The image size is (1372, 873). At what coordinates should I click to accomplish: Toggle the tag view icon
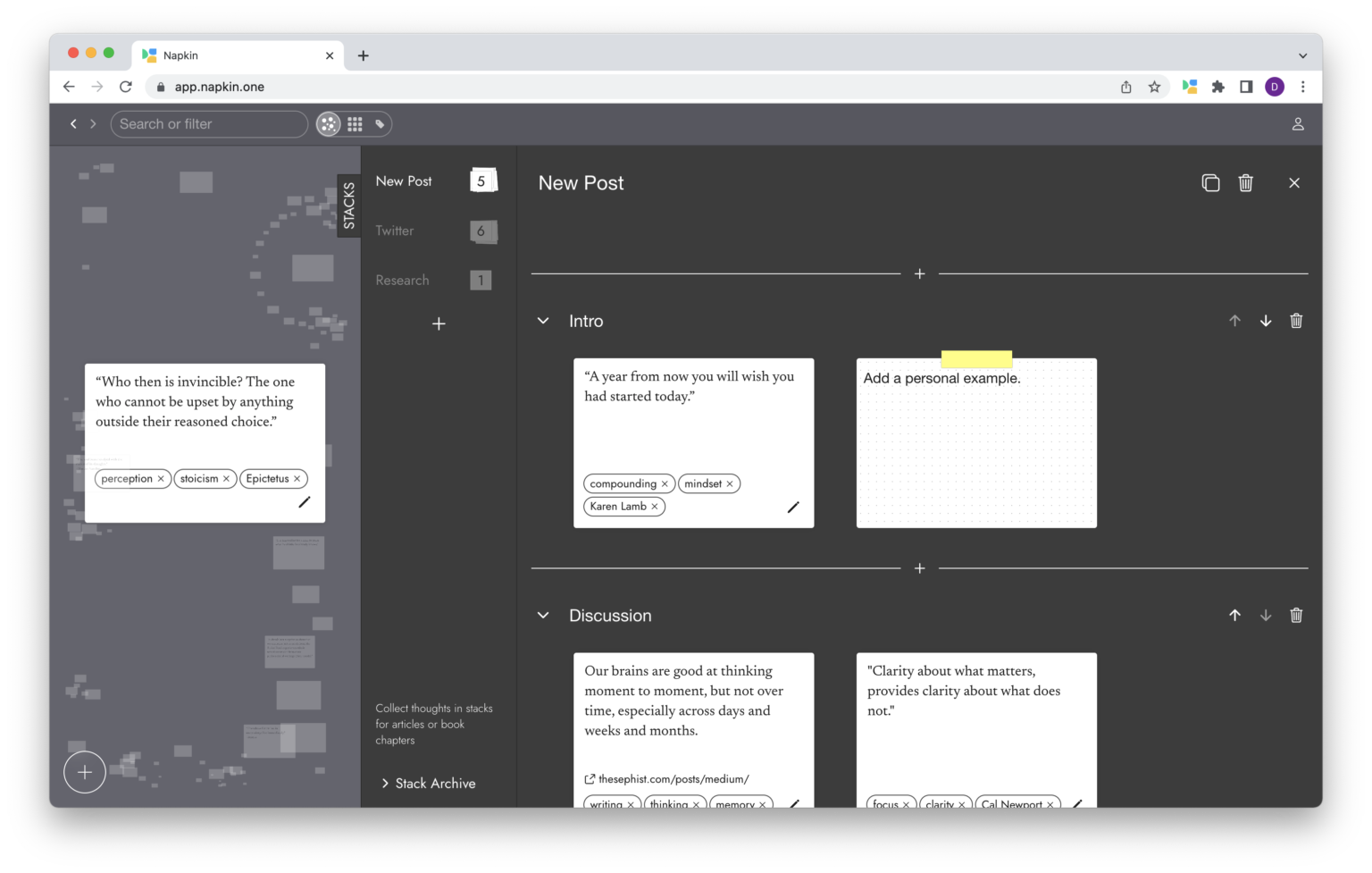pos(380,124)
